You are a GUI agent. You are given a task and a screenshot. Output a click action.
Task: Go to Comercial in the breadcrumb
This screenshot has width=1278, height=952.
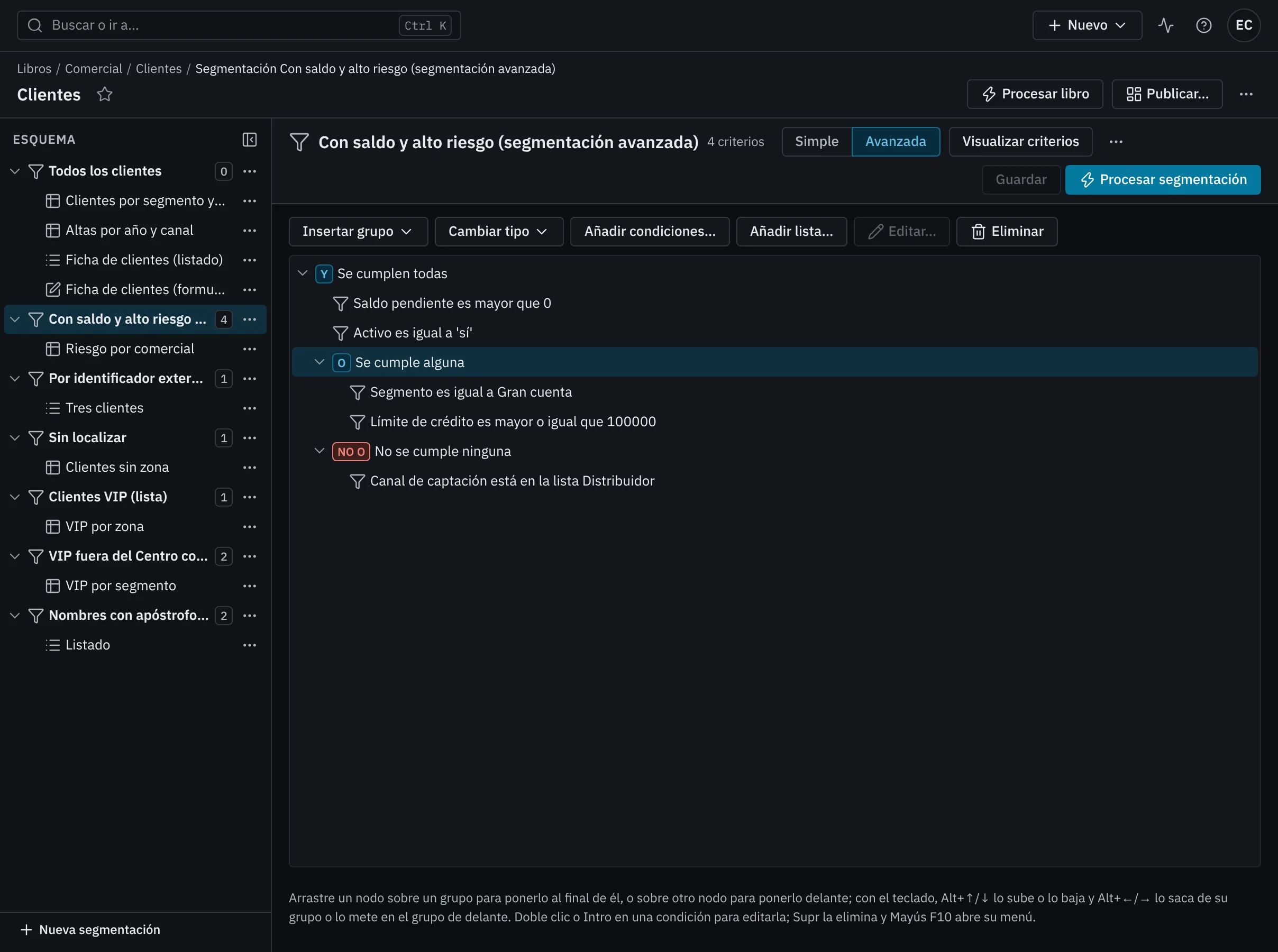point(93,69)
